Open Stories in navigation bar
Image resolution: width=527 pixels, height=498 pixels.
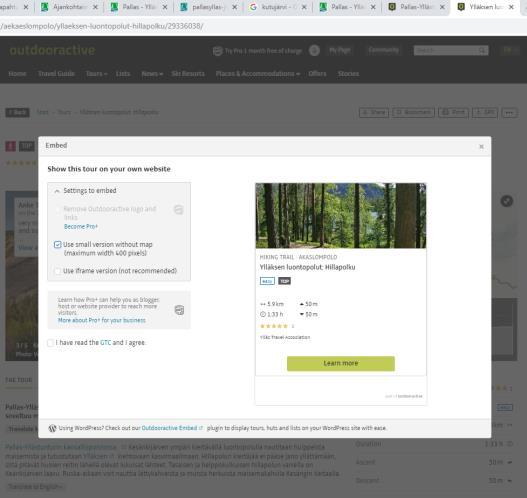tap(348, 74)
